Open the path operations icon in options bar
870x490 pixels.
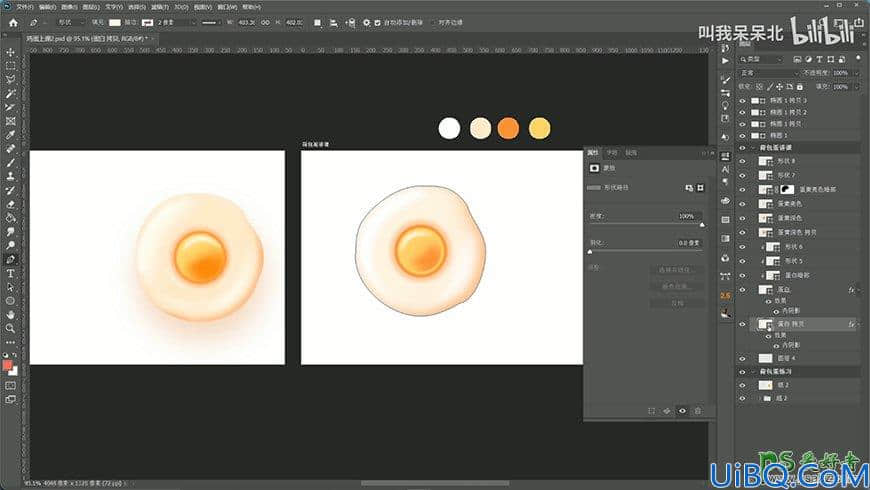point(317,23)
